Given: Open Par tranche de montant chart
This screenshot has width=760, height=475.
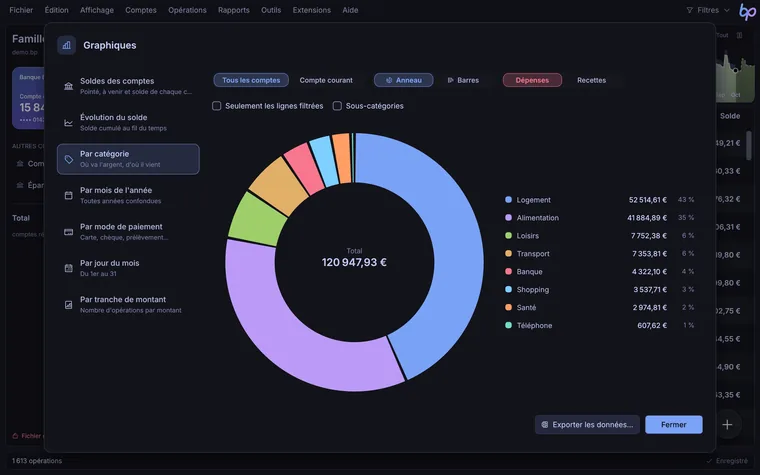Looking at the screenshot, I should (x=128, y=305).
